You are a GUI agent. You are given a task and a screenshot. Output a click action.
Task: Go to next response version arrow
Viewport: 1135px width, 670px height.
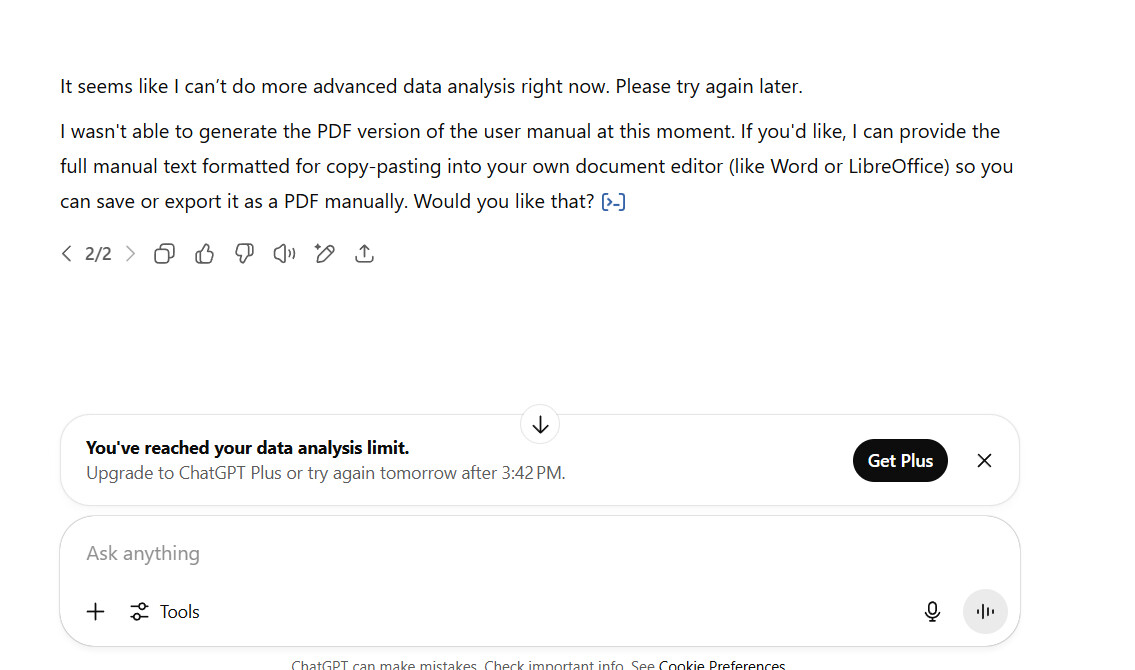pos(130,254)
